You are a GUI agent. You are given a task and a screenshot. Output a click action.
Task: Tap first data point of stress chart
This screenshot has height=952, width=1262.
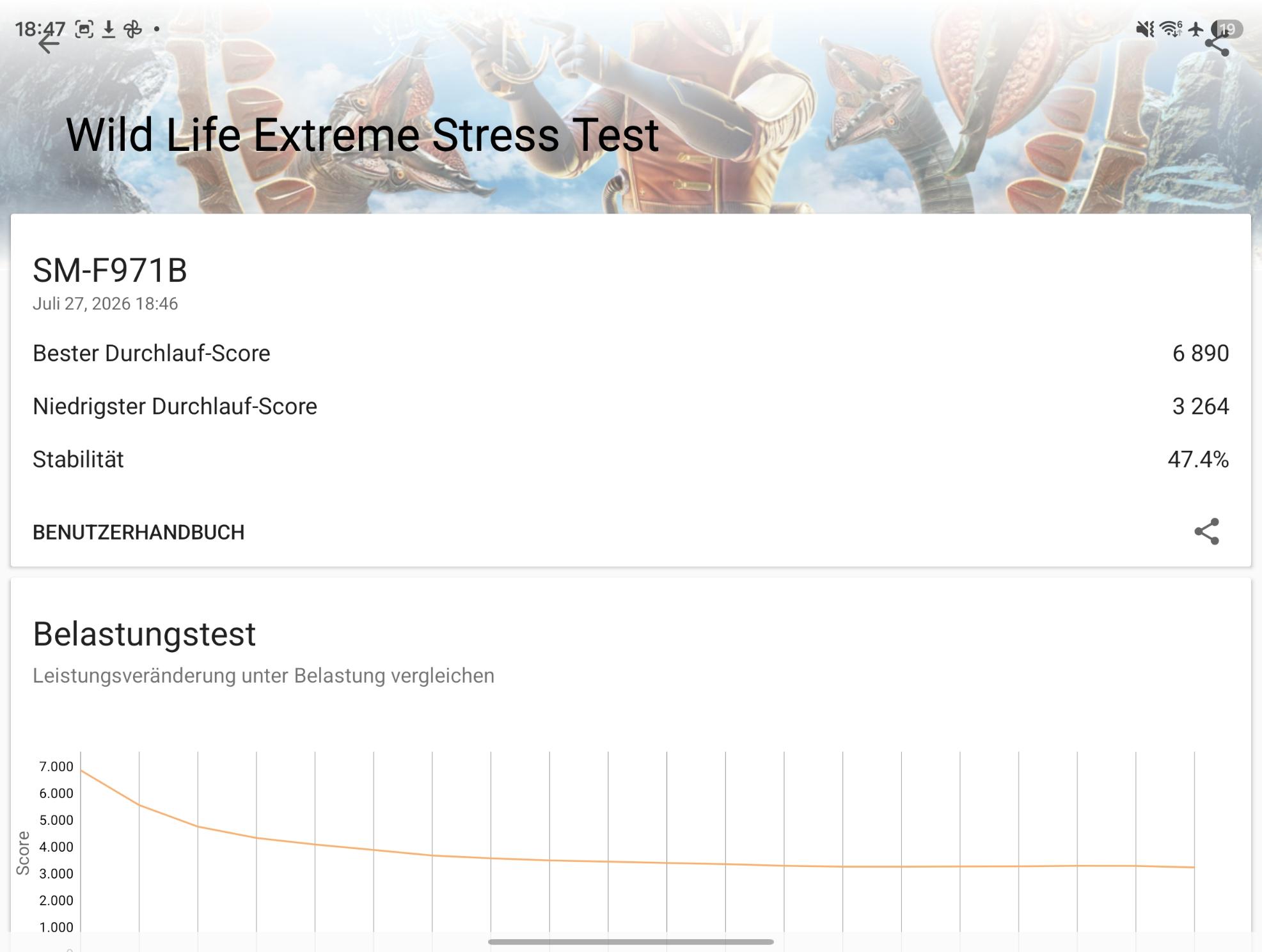[x=81, y=770]
